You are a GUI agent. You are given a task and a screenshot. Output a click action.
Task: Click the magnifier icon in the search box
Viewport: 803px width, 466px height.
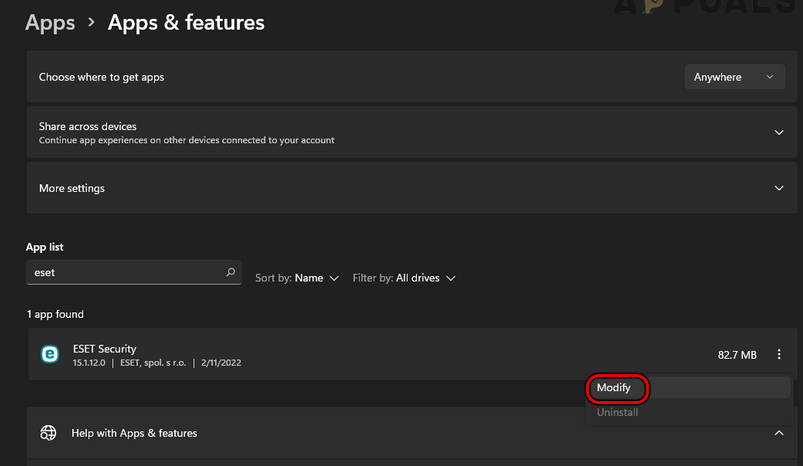pos(231,272)
